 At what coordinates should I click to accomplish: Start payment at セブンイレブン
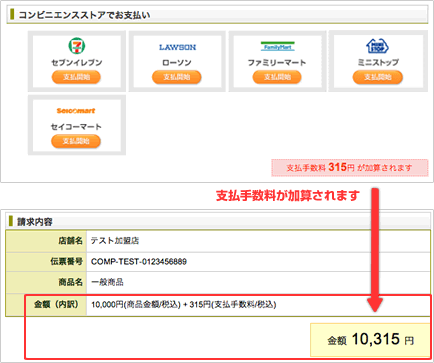tap(76, 77)
